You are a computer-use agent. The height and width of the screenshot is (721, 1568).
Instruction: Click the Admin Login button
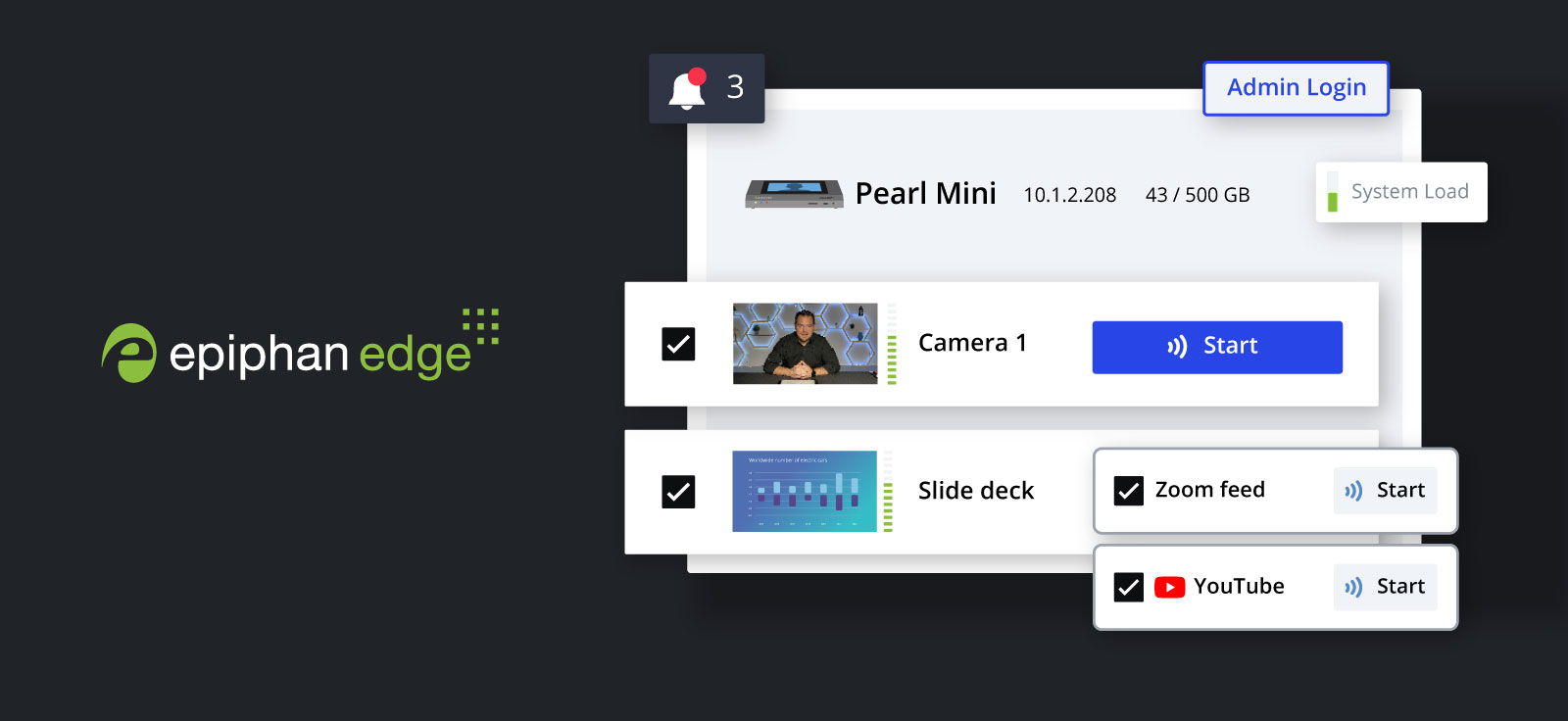1296,88
